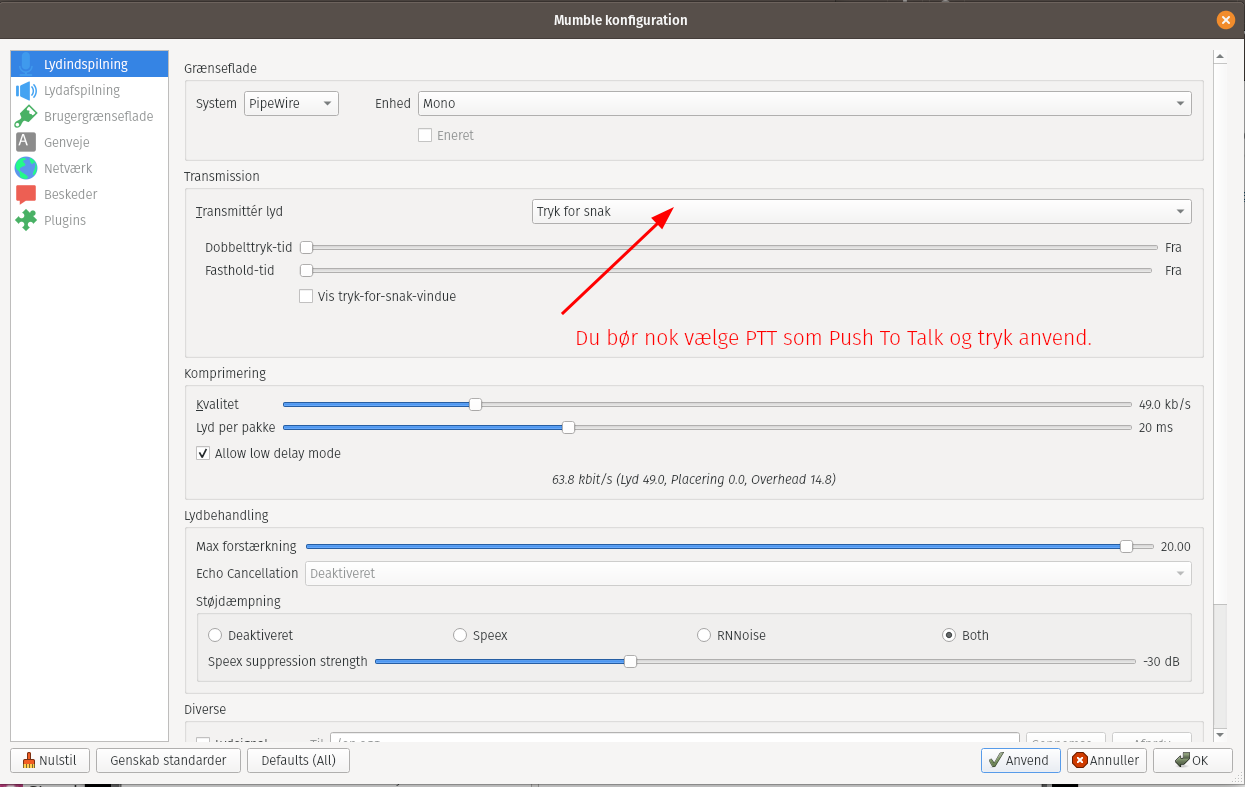Screen dimensions: 1245x787
Task: Click the Lydindspilning microphone icon
Action: coord(26,64)
